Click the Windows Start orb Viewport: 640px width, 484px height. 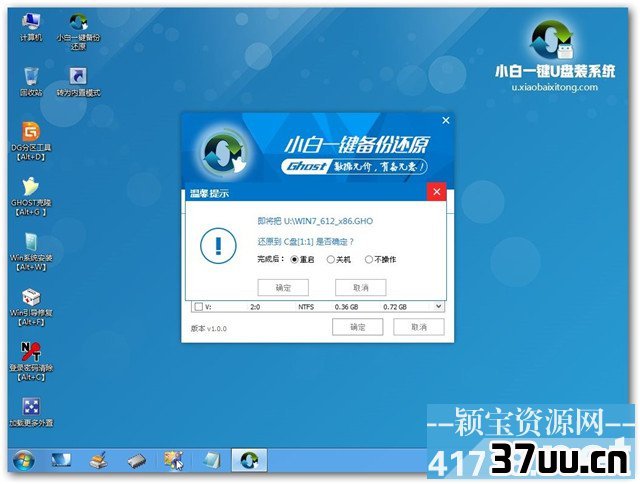(x=24, y=461)
